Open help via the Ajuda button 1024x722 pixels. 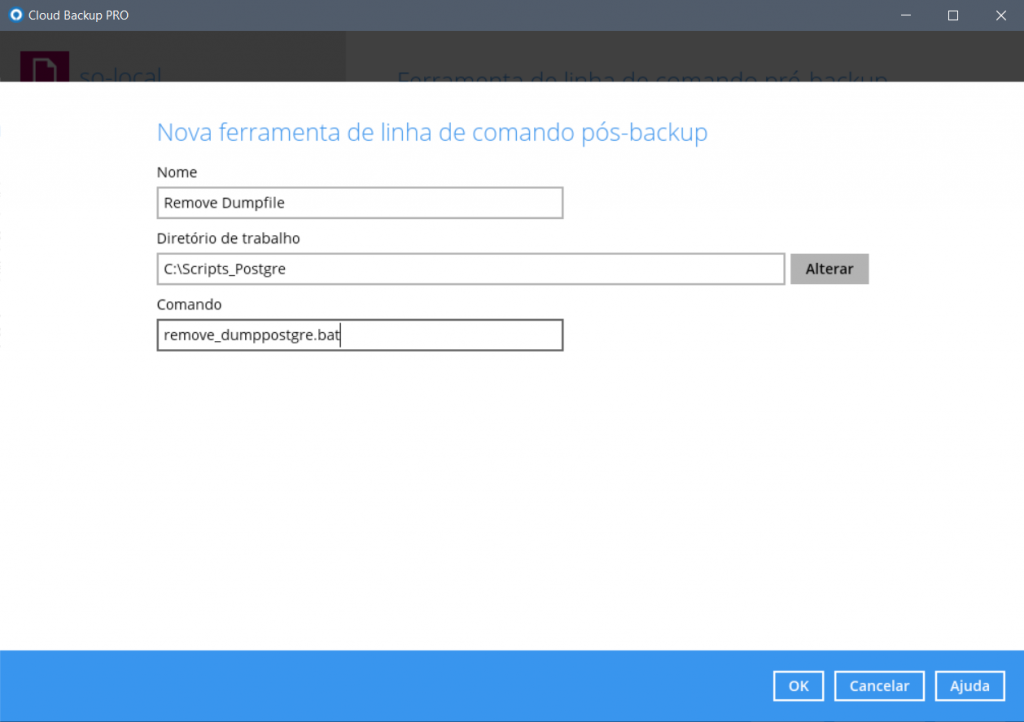coord(969,686)
